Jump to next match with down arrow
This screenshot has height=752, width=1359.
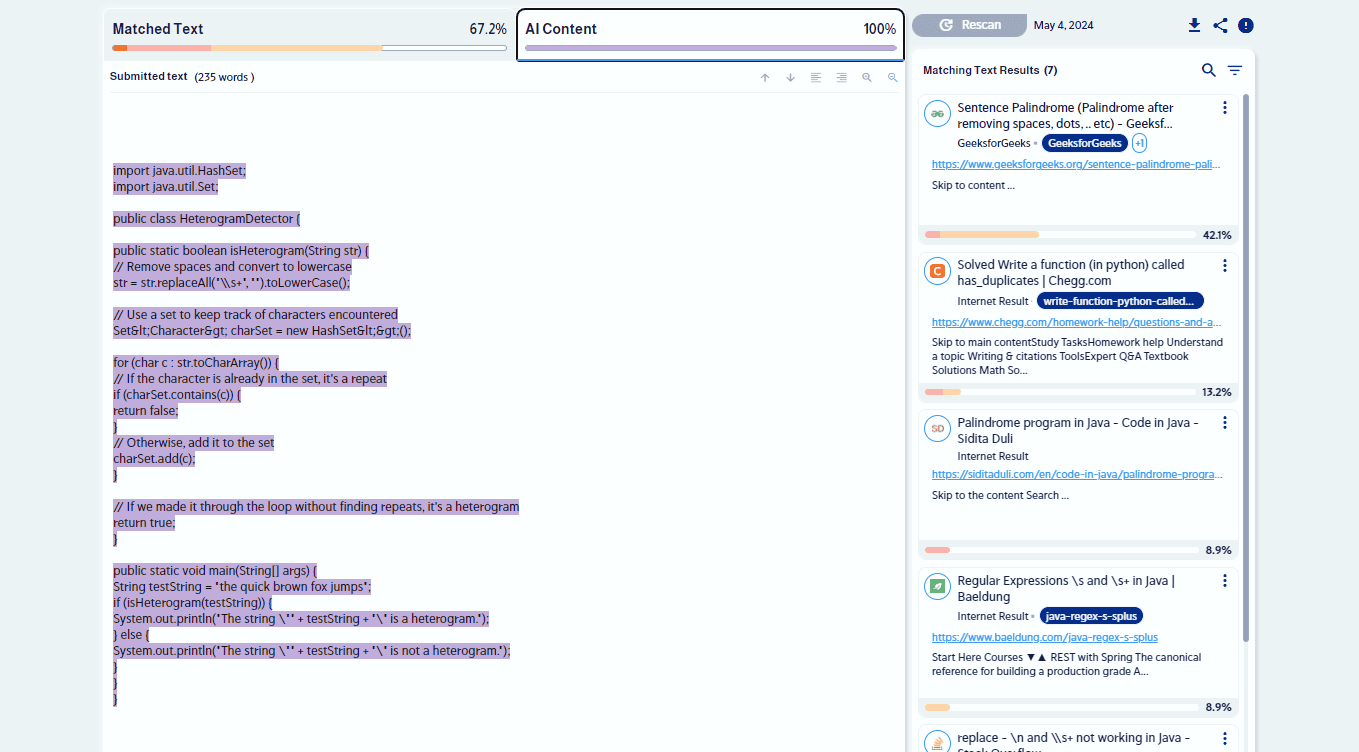pyautogui.click(x=790, y=77)
